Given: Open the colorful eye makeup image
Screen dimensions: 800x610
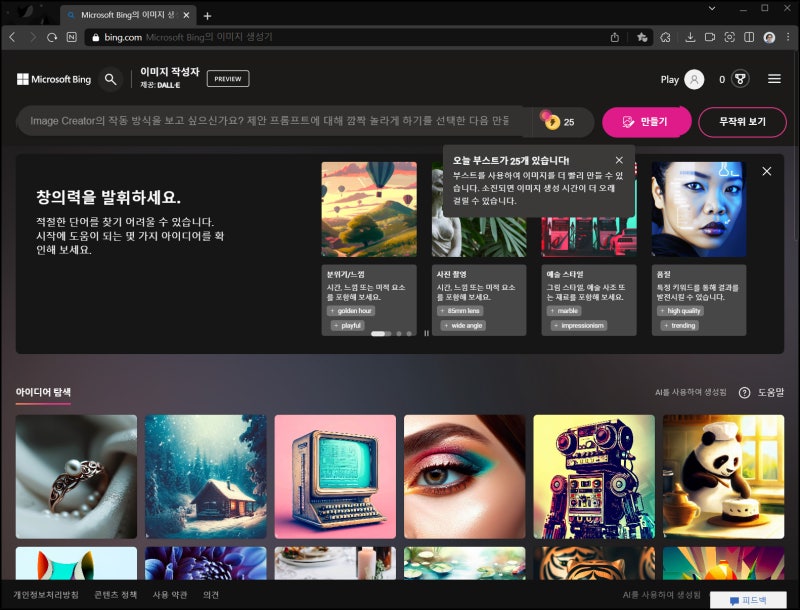Looking at the screenshot, I should tap(465, 476).
